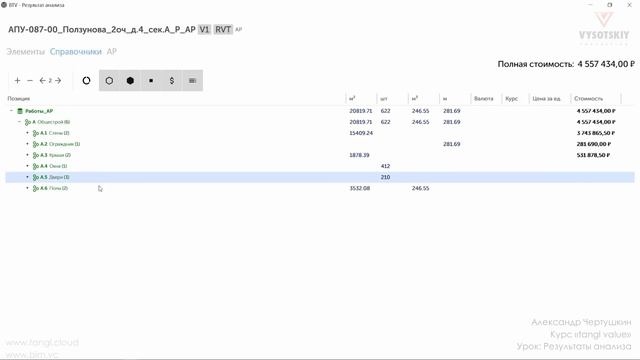Image resolution: width=640 pixels, height=360 pixels.
Task: Click the refresh circle toolbar icon
Action: click(86, 81)
